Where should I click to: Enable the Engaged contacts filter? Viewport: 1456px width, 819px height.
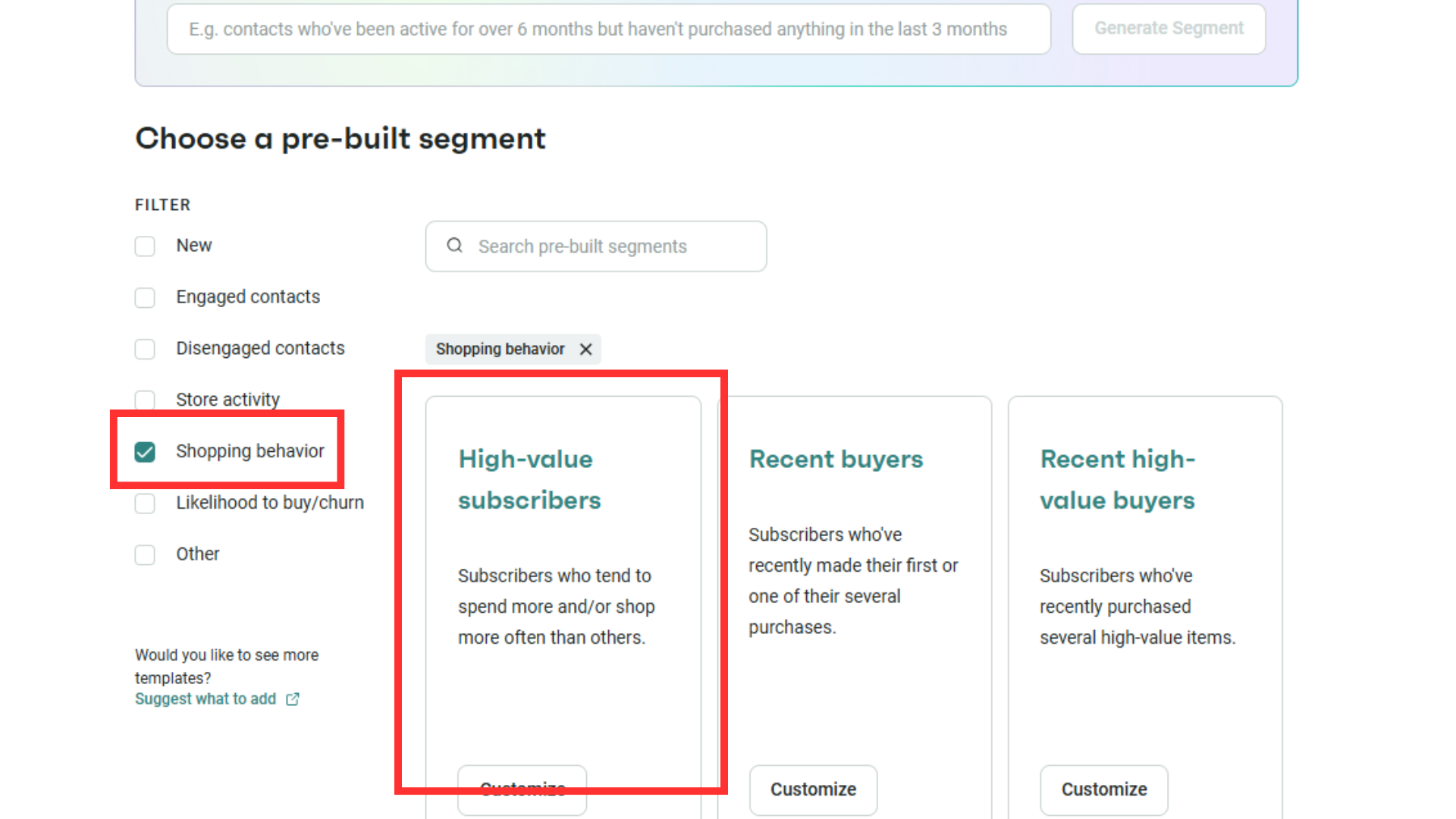[x=145, y=297]
